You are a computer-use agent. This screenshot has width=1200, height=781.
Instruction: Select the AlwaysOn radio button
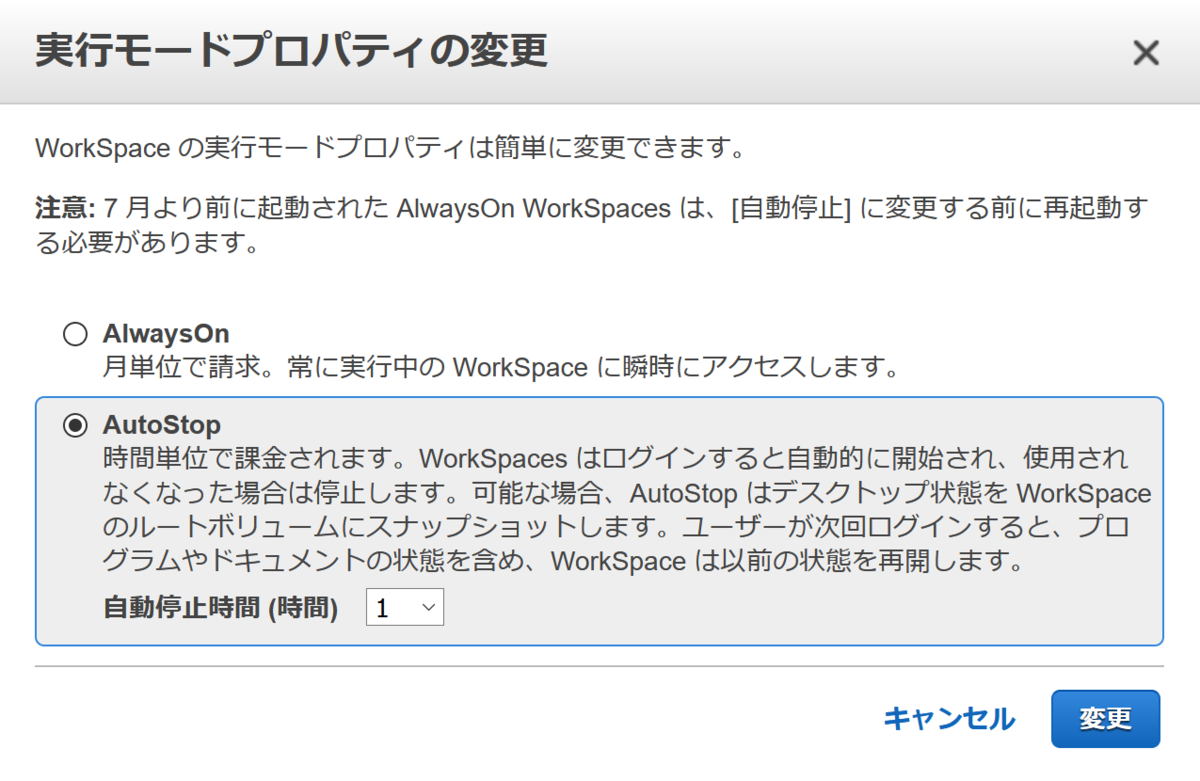point(75,335)
